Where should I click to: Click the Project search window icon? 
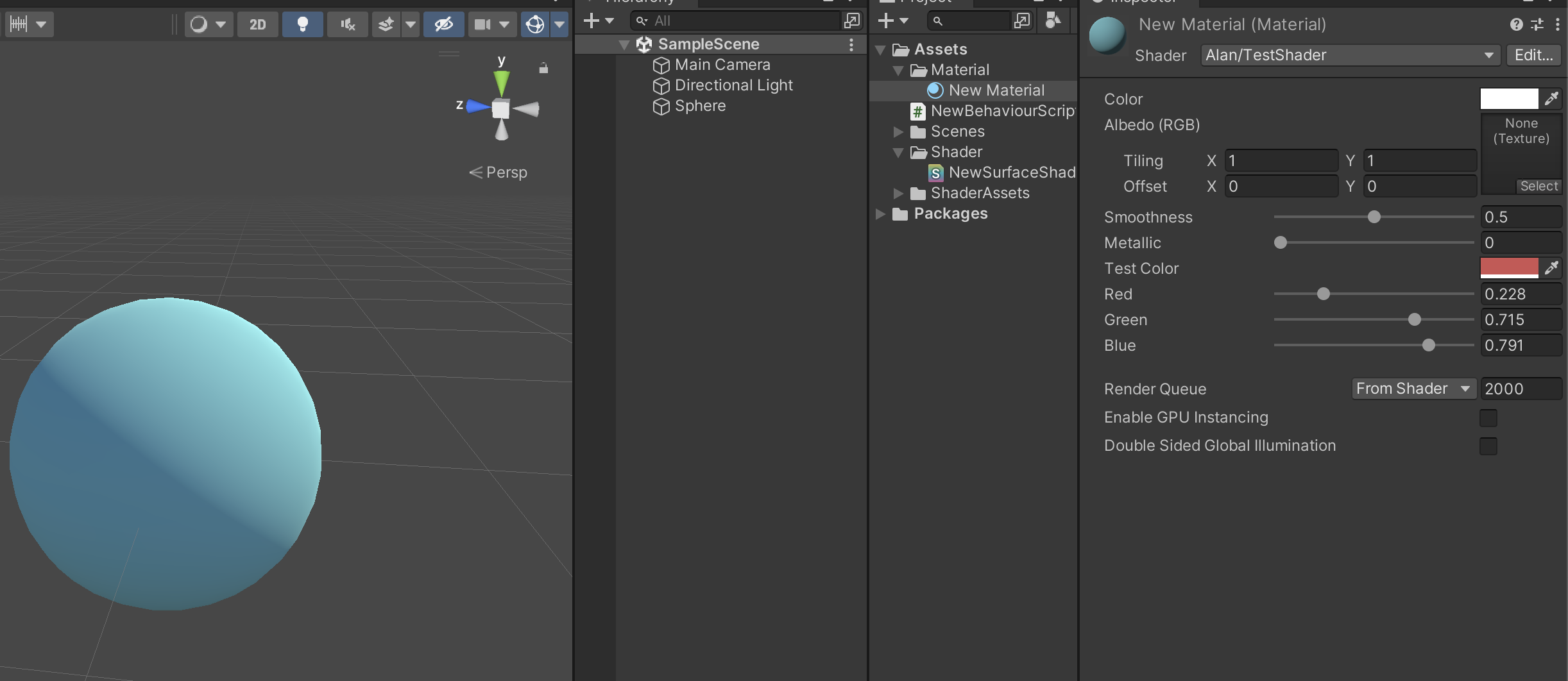[x=1022, y=21]
